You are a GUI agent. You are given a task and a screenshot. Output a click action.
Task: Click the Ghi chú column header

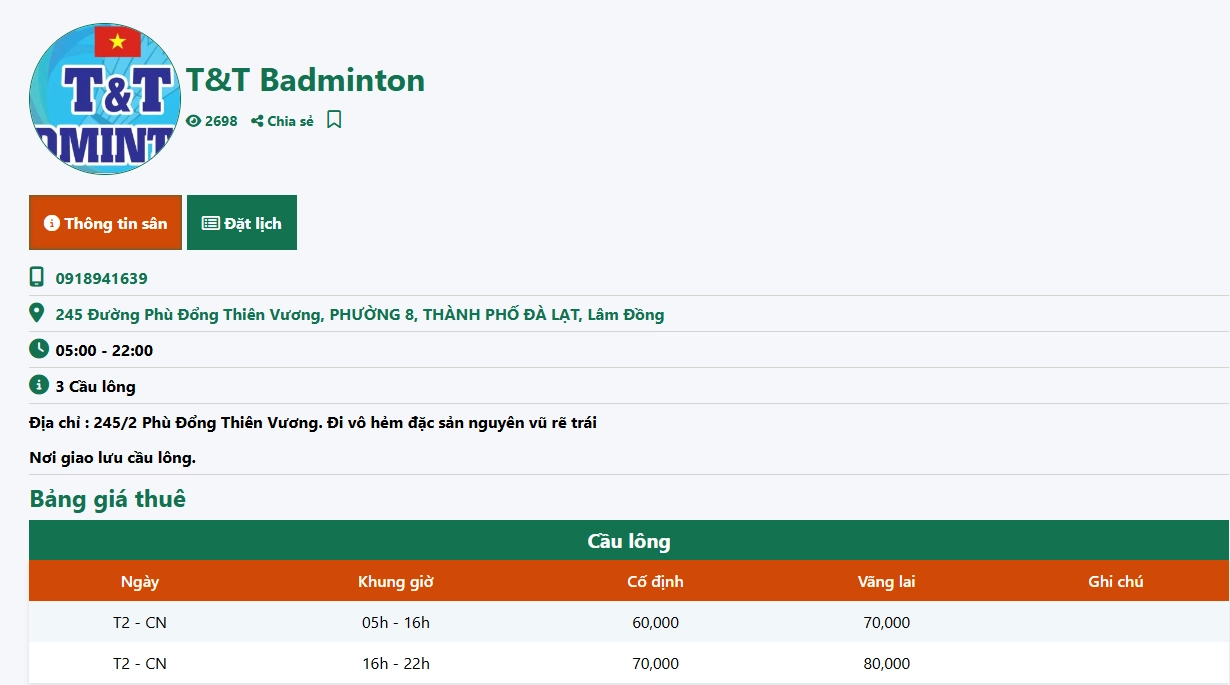pos(1116,581)
